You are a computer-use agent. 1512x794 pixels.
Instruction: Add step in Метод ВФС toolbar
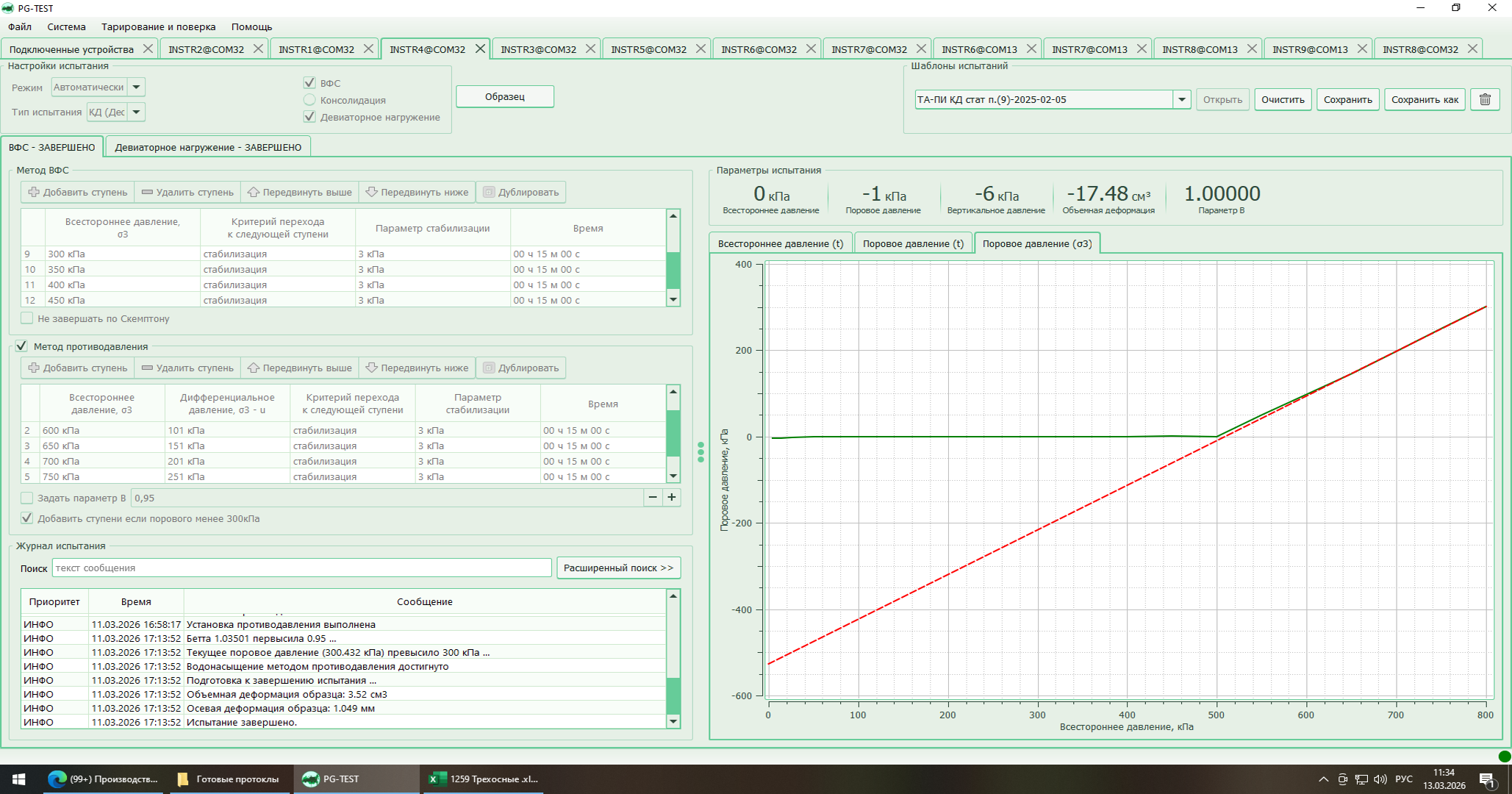(78, 192)
